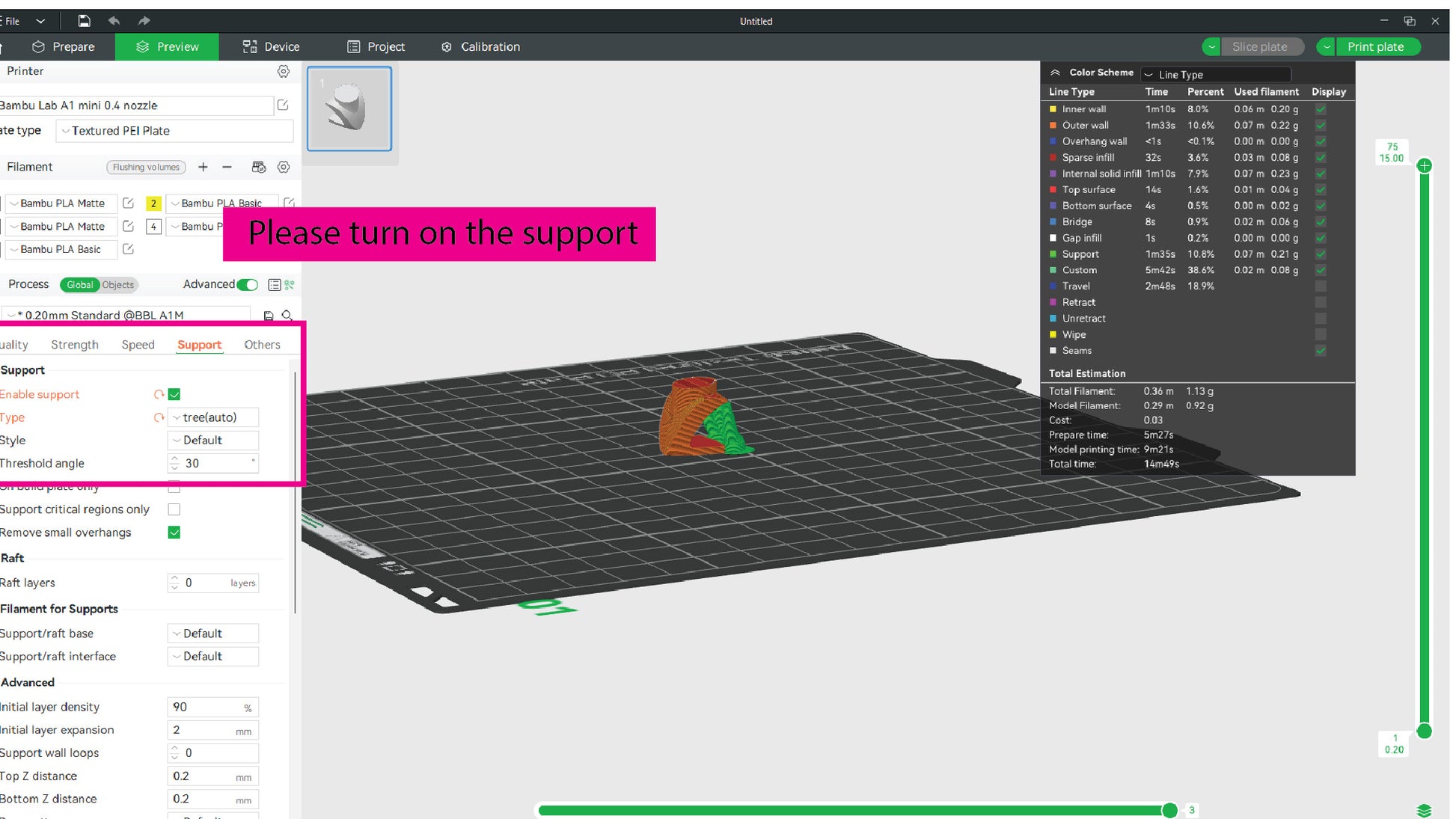This screenshot has height=819, width=1456.
Task: Hide Travel lines via Display checkbox
Action: 1321,286
